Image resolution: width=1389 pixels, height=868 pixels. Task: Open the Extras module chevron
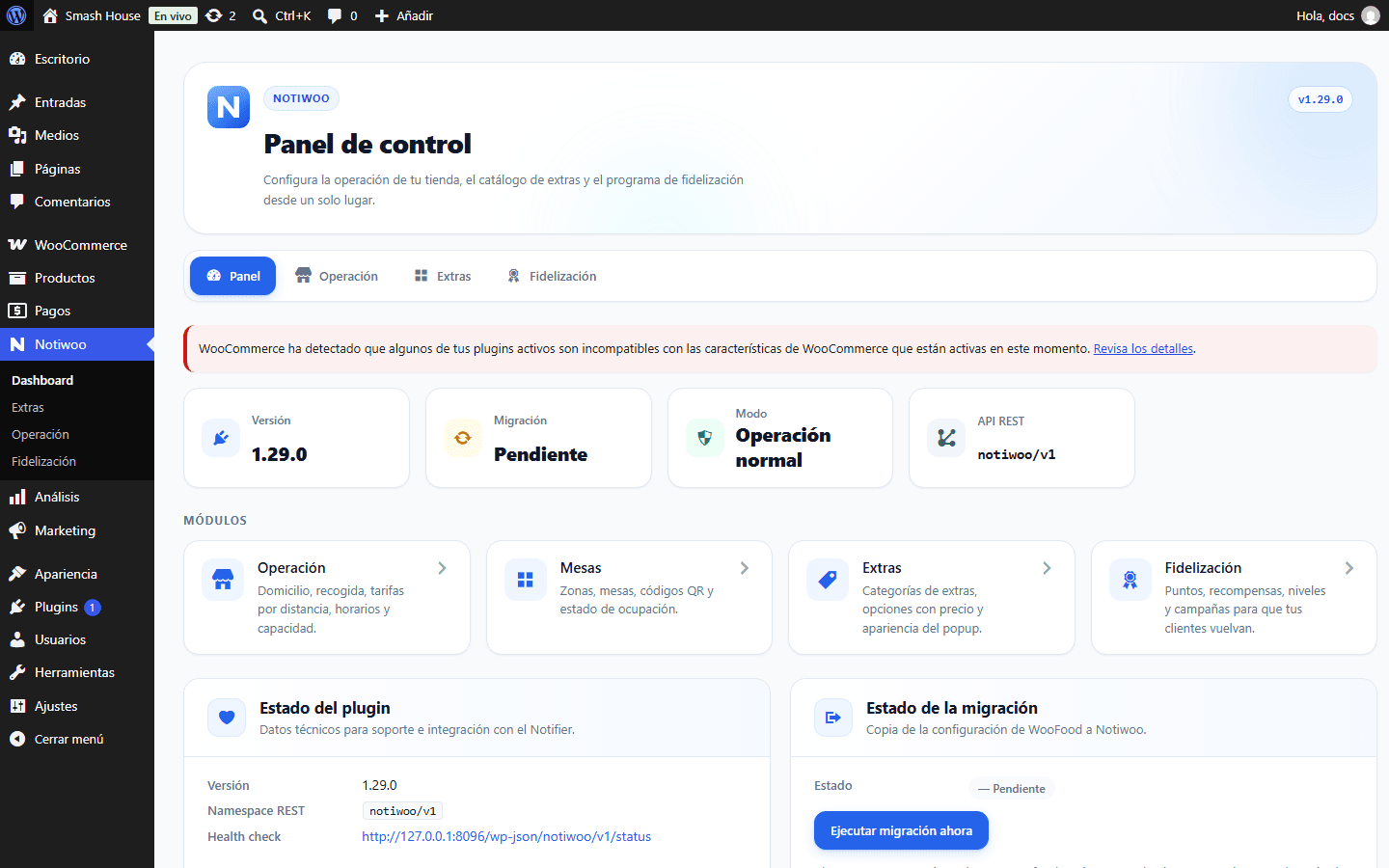tap(1047, 568)
